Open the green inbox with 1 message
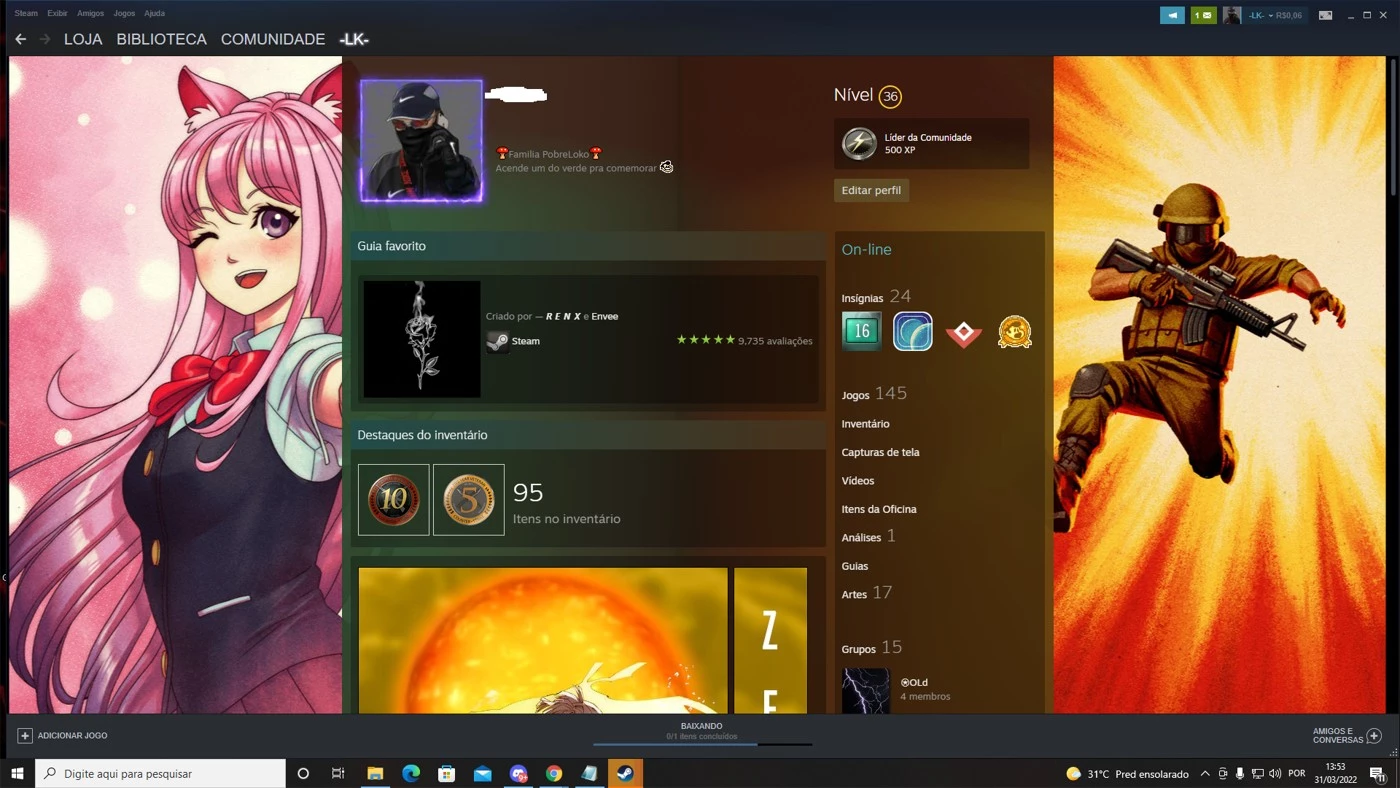1400x788 pixels. tap(1203, 15)
